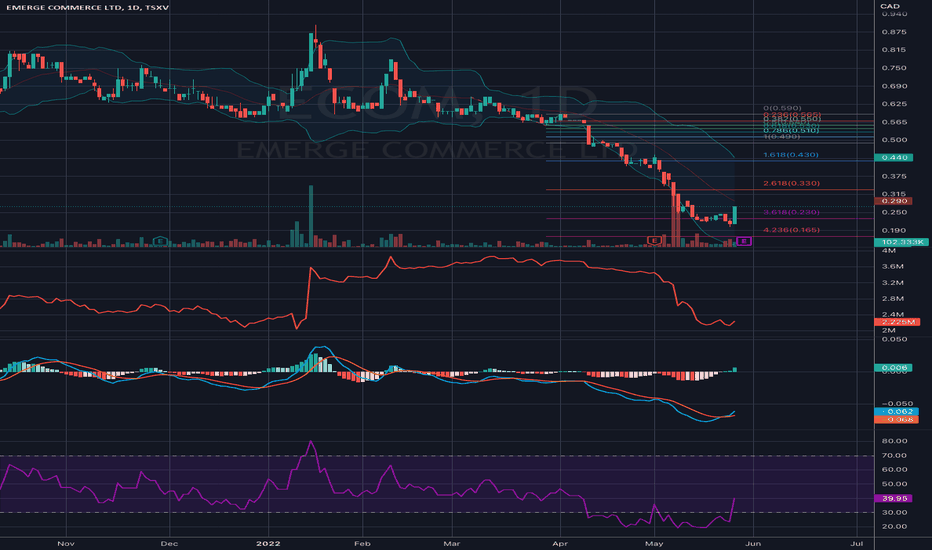Image resolution: width=932 pixels, height=550 pixels.
Task: Click the Nov label on time axis
Action: coord(65,543)
